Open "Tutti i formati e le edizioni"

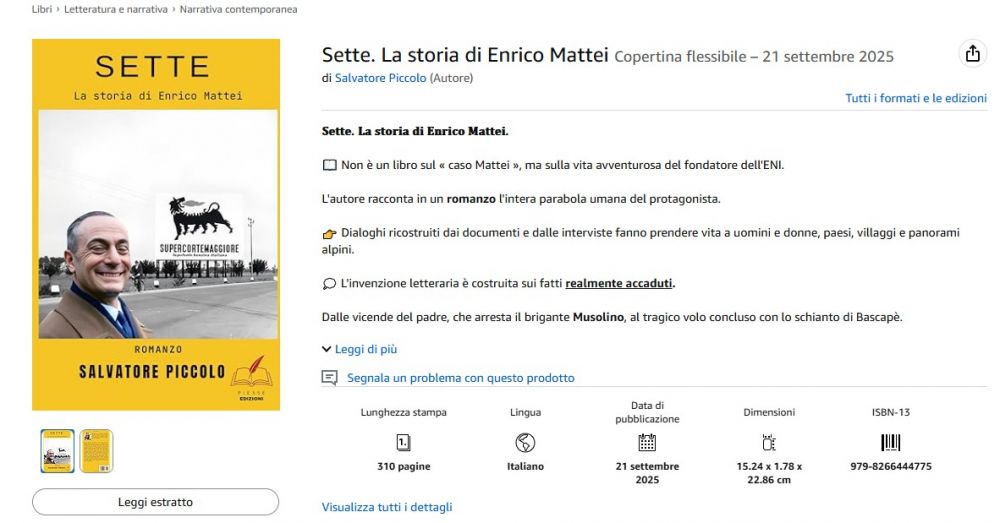tap(915, 98)
